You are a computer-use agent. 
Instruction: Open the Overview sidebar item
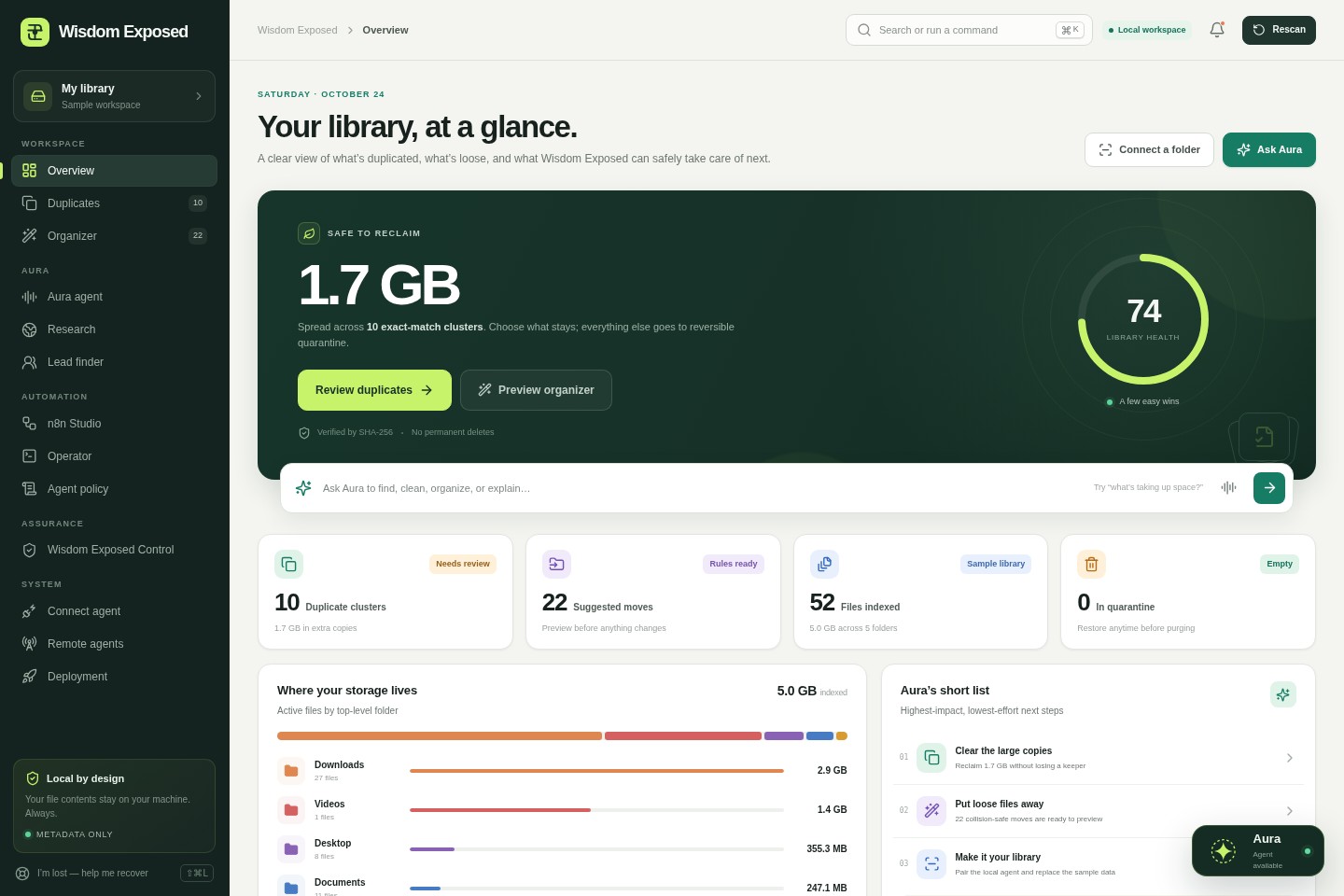114,171
